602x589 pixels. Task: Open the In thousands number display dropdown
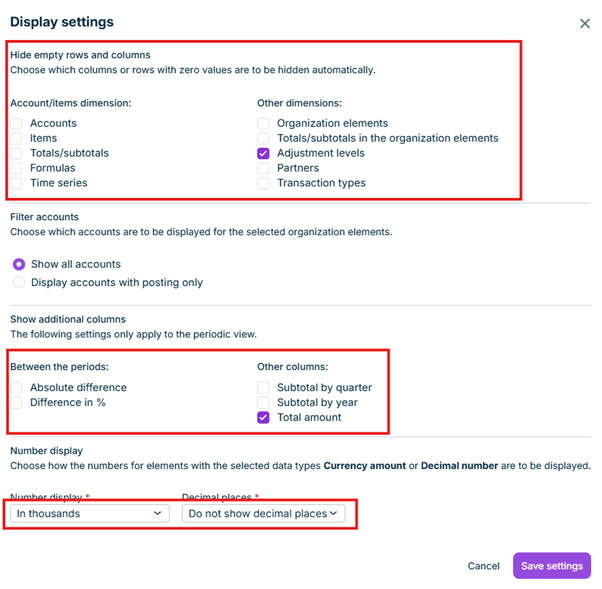[x=90, y=514]
